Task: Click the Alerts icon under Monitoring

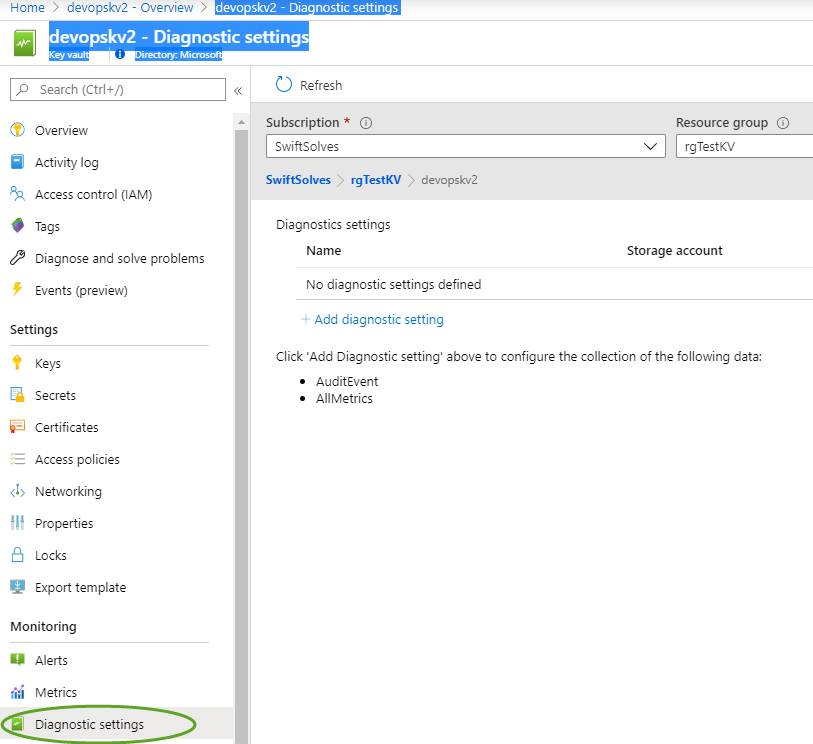Action: point(18,659)
